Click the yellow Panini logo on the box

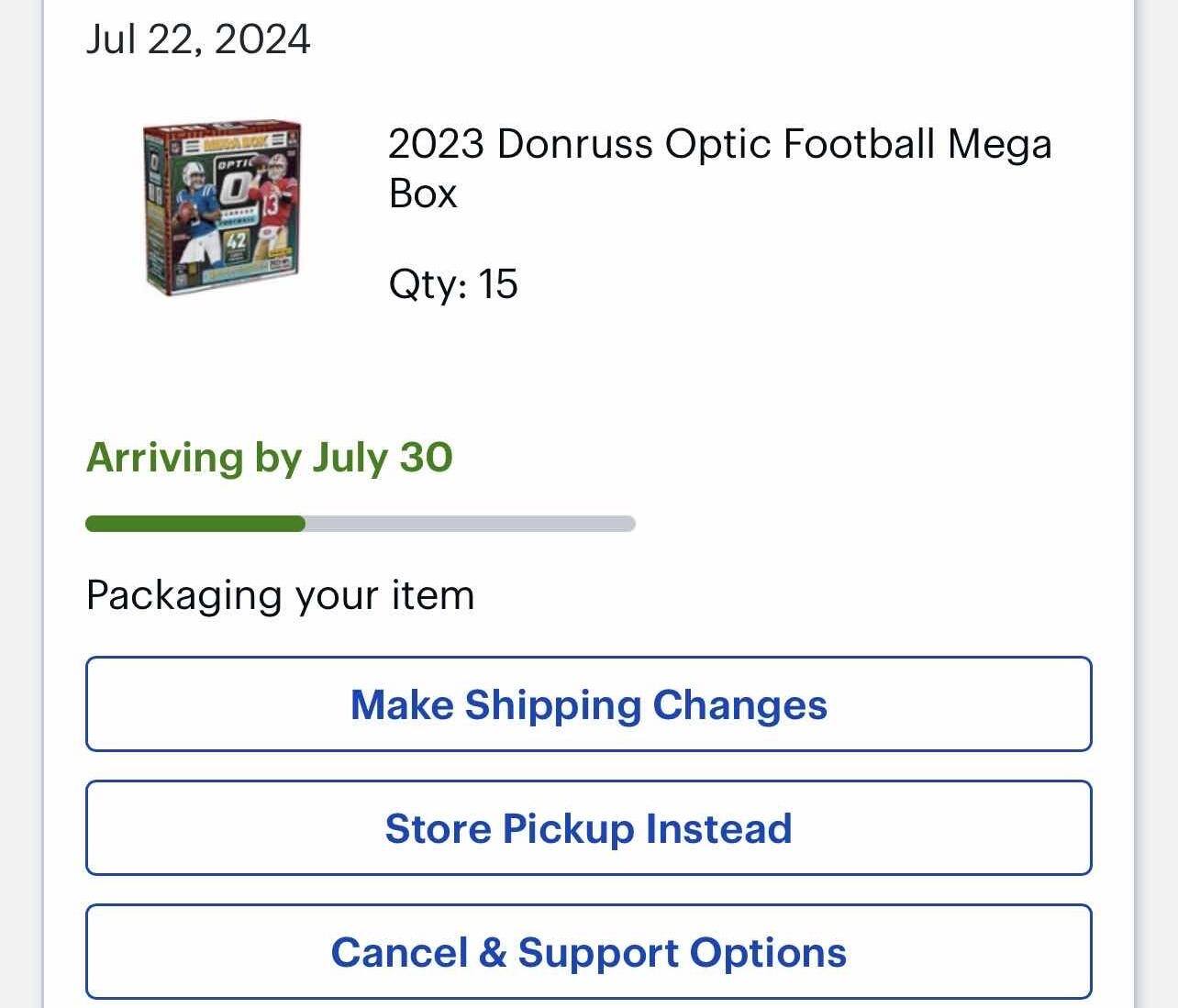pyautogui.click(x=280, y=250)
